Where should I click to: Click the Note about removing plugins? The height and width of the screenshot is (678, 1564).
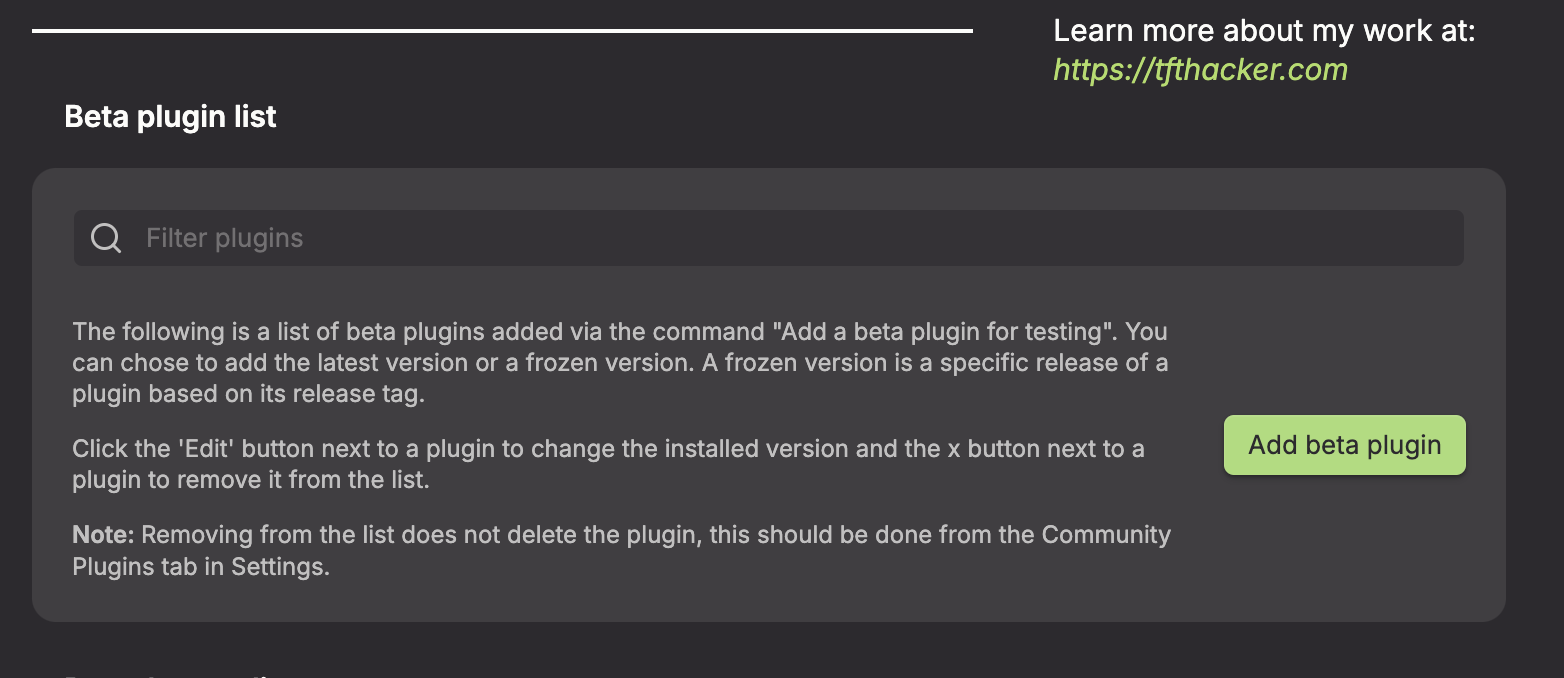point(620,549)
